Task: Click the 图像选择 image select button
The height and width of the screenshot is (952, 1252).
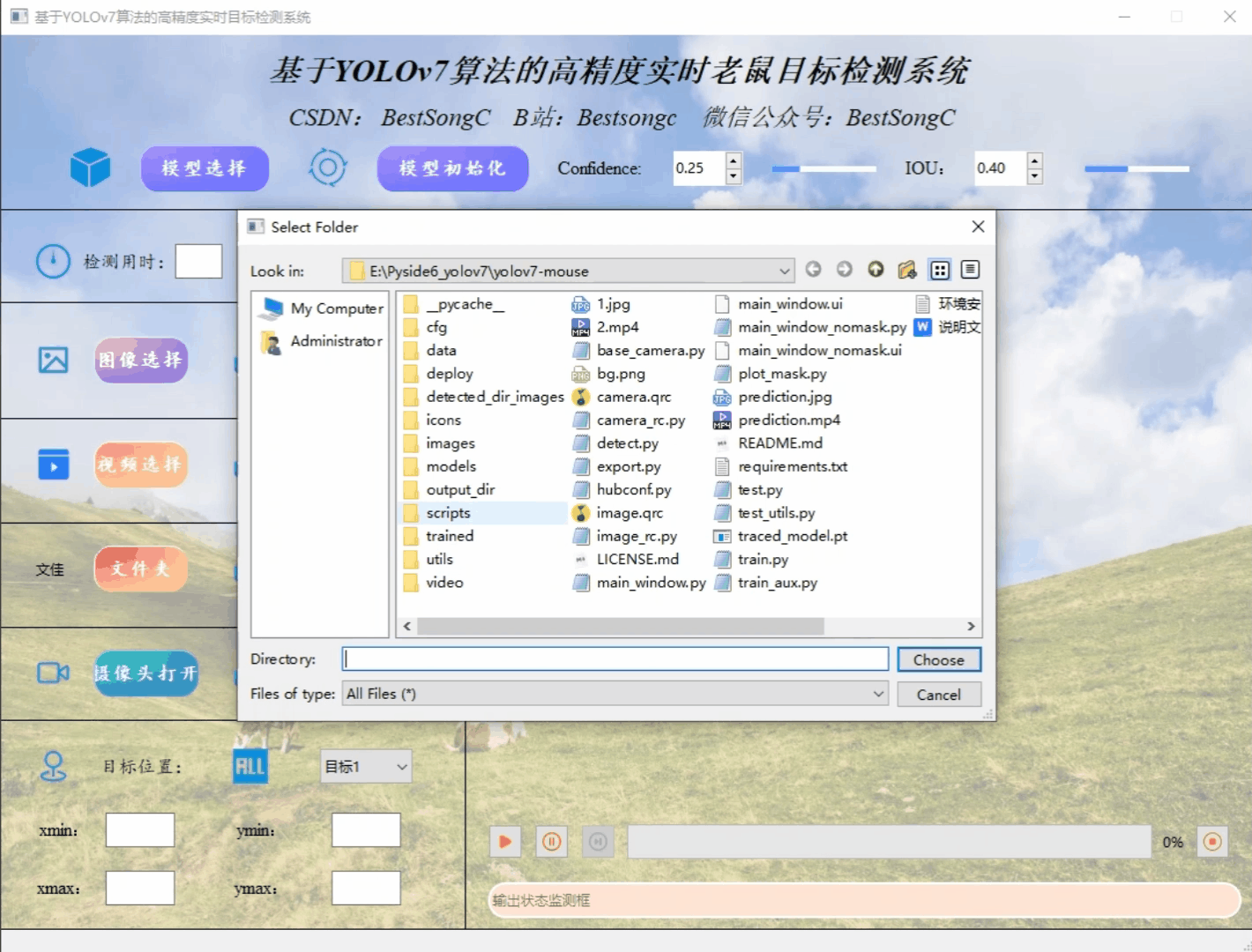Action: [x=141, y=360]
